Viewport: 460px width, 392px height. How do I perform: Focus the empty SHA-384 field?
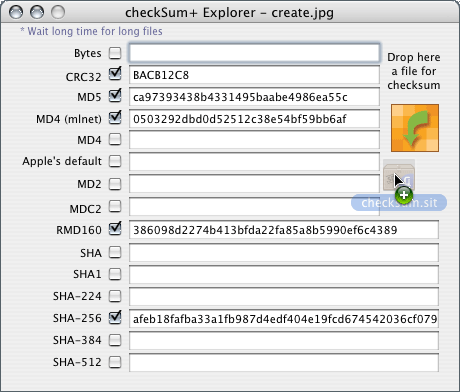click(x=284, y=341)
